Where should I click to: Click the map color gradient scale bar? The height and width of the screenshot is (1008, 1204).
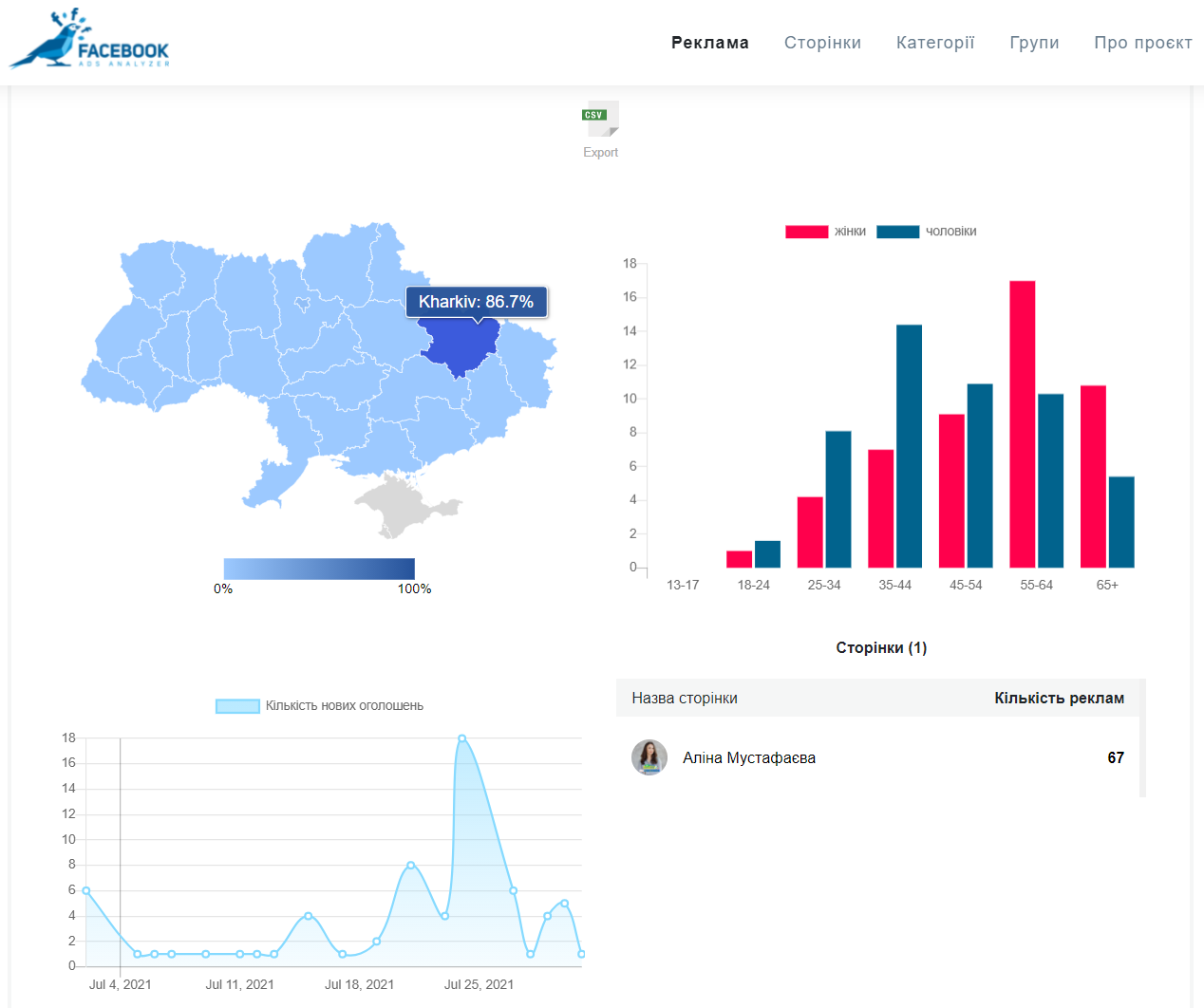(319, 568)
